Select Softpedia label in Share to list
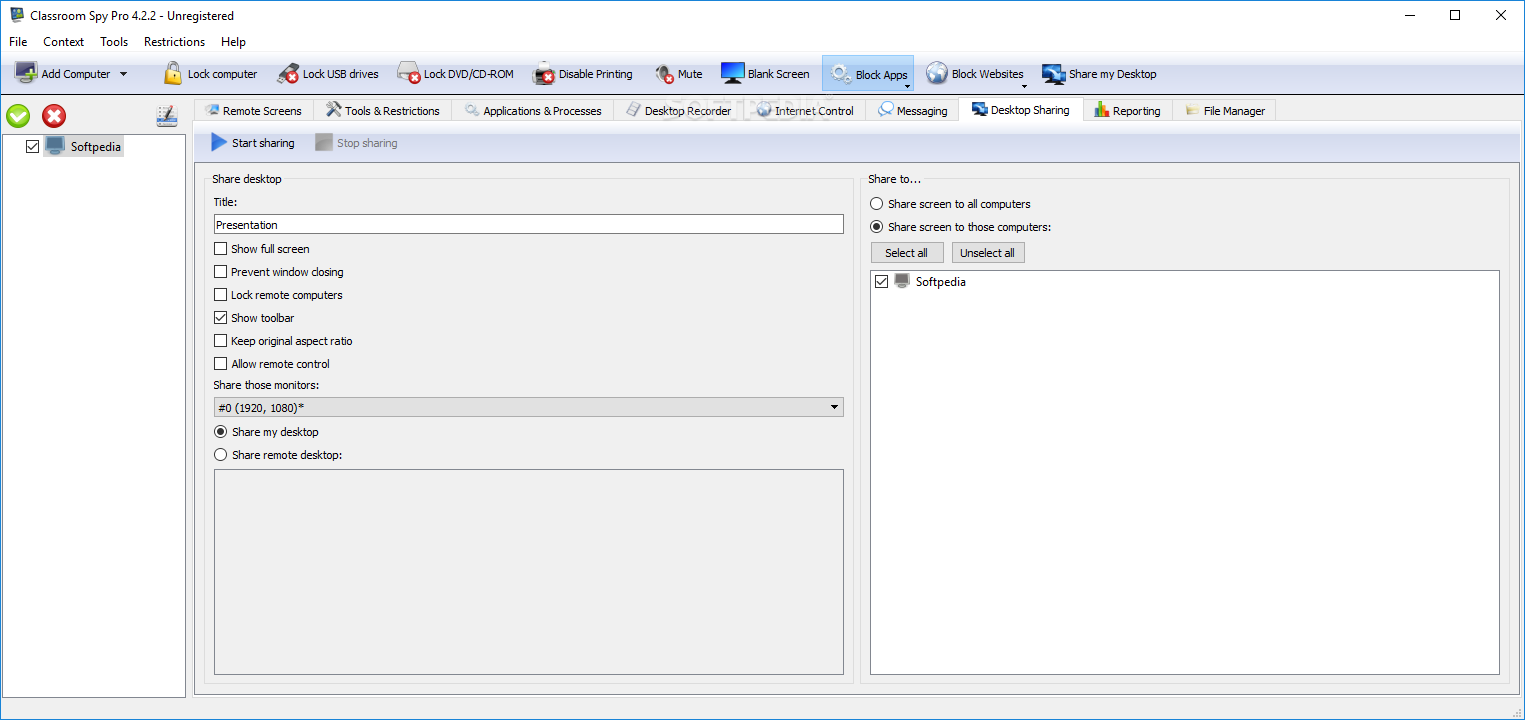1525x720 pixels. pos(941,282)
